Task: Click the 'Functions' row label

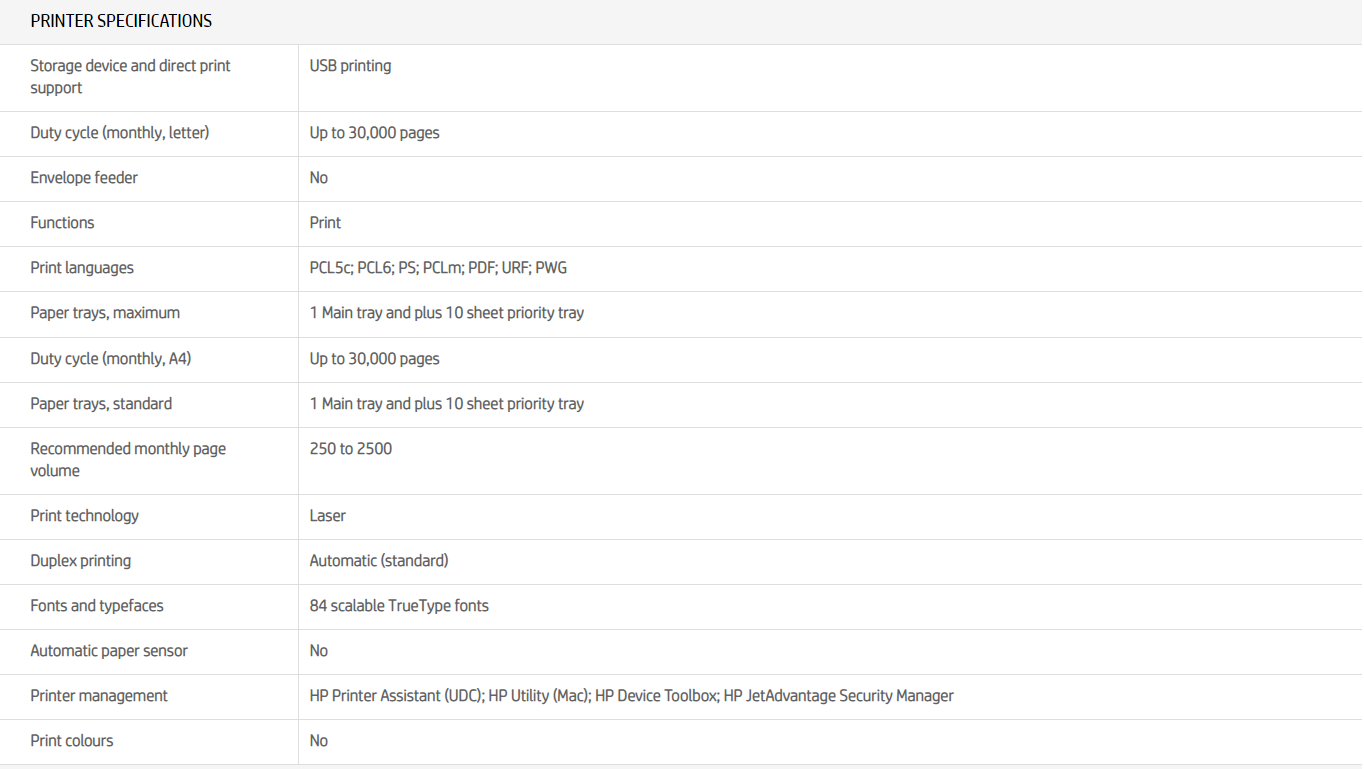Action: coord(62,223)
